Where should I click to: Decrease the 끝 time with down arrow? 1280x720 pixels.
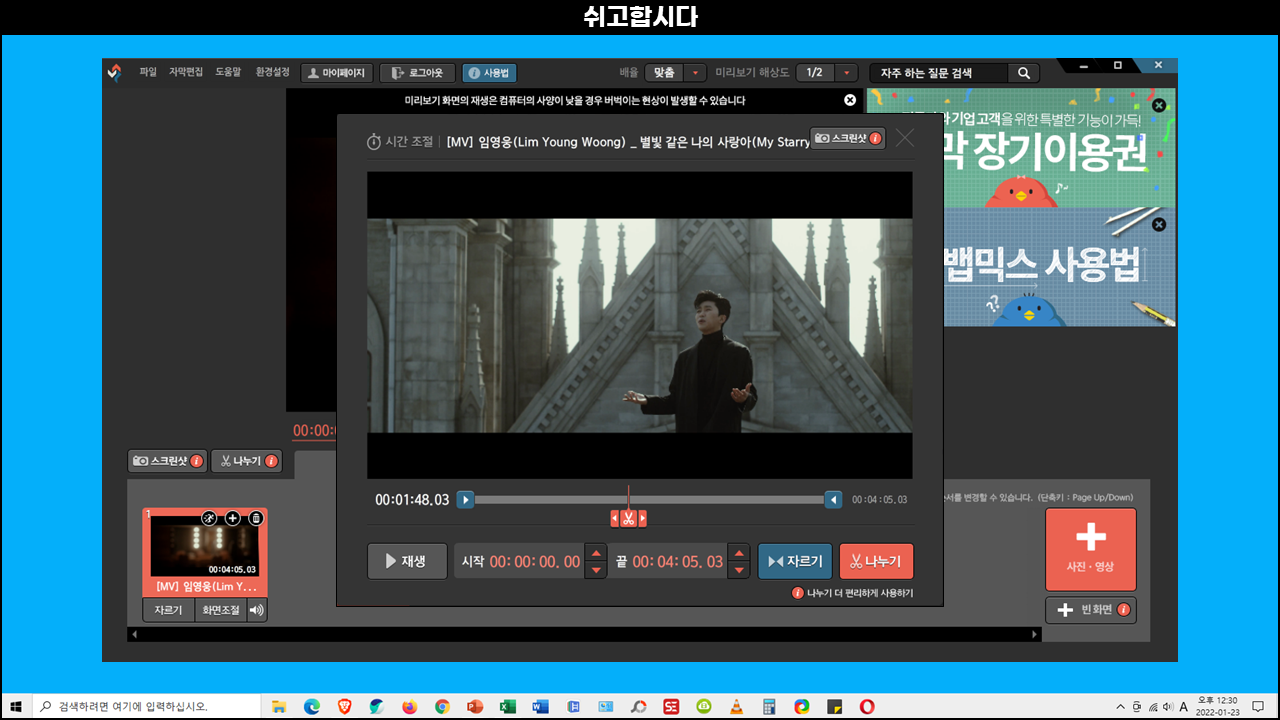pos(739,570)
